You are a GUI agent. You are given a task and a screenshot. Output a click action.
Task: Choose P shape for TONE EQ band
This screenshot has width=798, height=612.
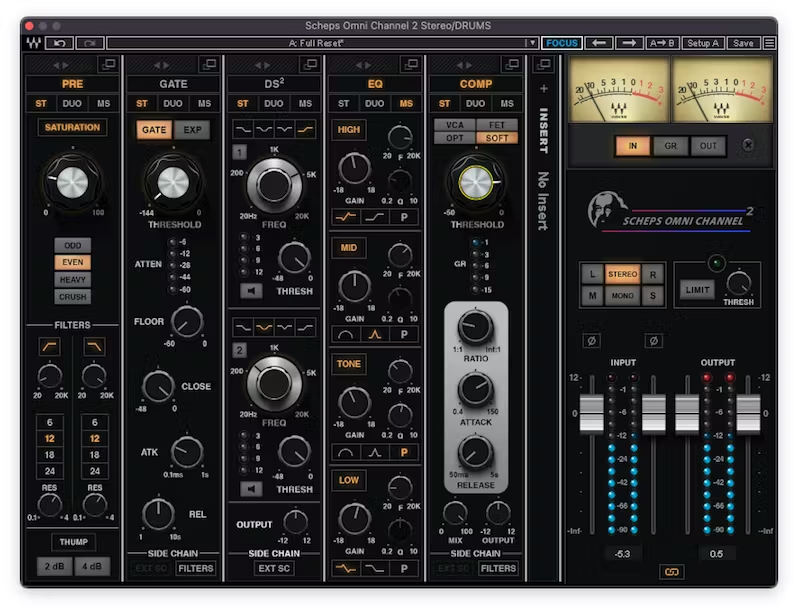(x=404, y=452)
